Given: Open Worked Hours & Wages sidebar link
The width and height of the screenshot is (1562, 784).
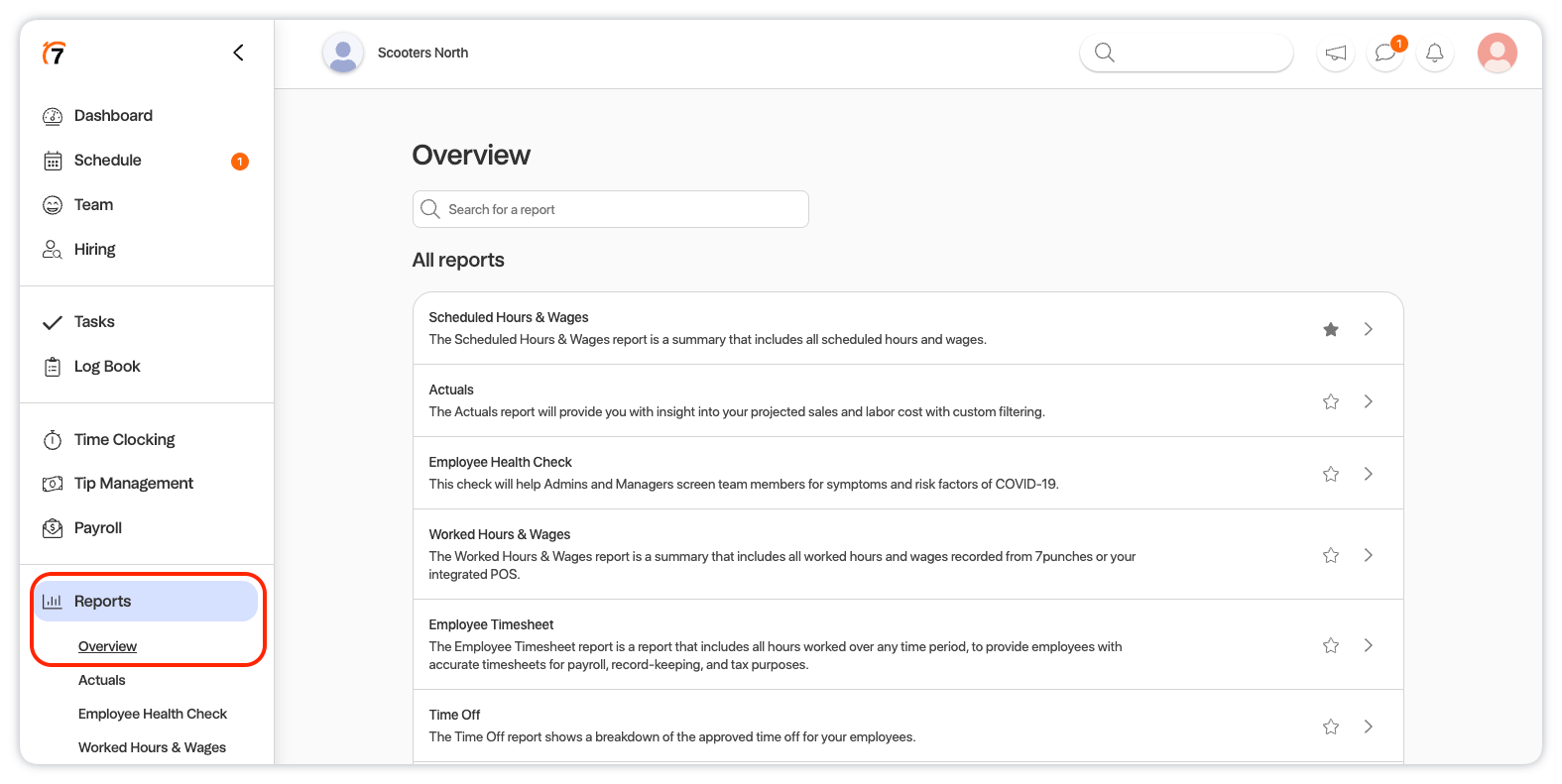Looking at the screenshot, I should [x=152, y=747].
